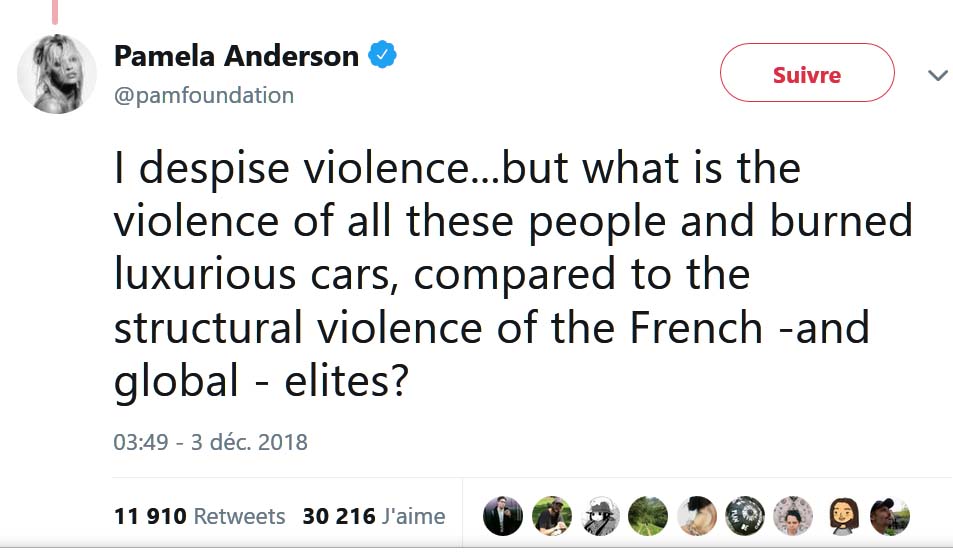This screenshot has width=953, height=560.
Task: Click the black patterned circle avatar
Action: (745, 516)
